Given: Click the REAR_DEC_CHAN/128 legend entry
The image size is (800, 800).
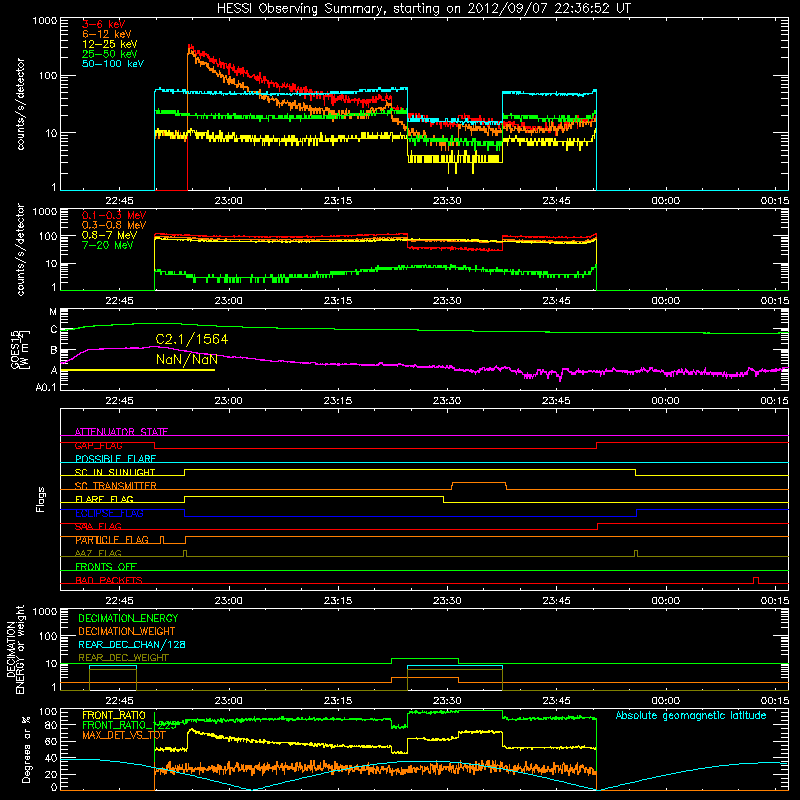Looking at the screenshot, I should [x=132, y=645].
